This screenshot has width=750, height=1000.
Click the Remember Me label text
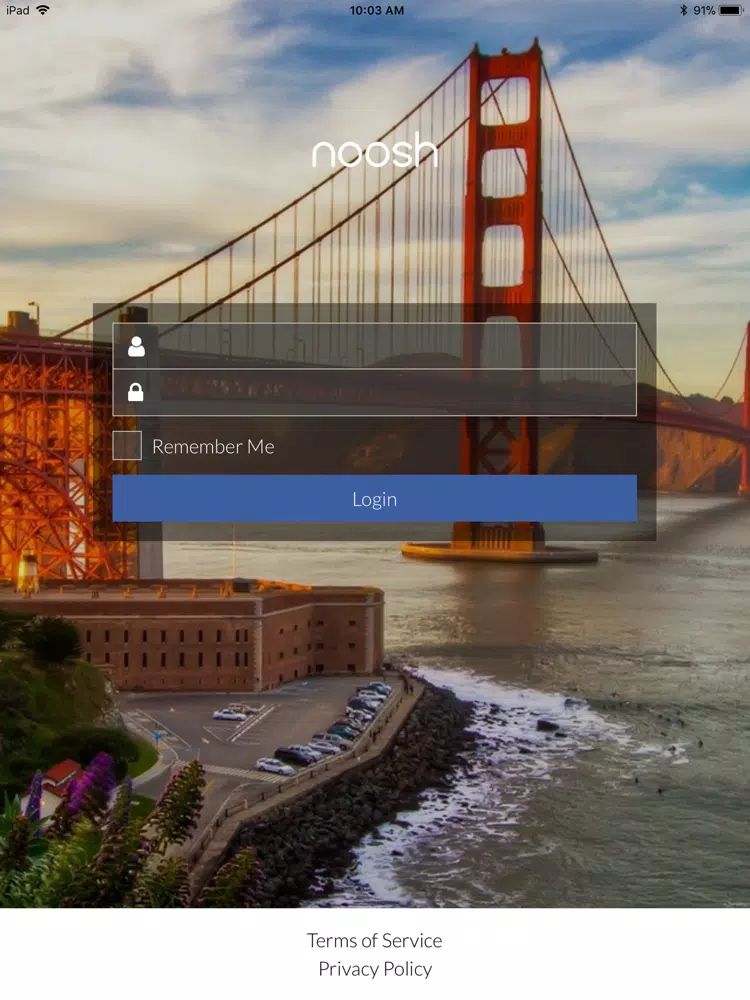tap(213, 446)
